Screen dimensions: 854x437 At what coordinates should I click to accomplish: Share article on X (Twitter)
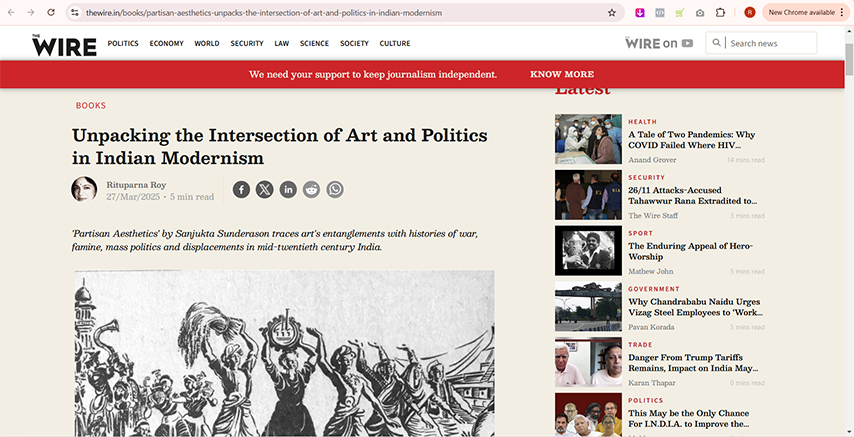pyautogui.click(x=265, y=190)
